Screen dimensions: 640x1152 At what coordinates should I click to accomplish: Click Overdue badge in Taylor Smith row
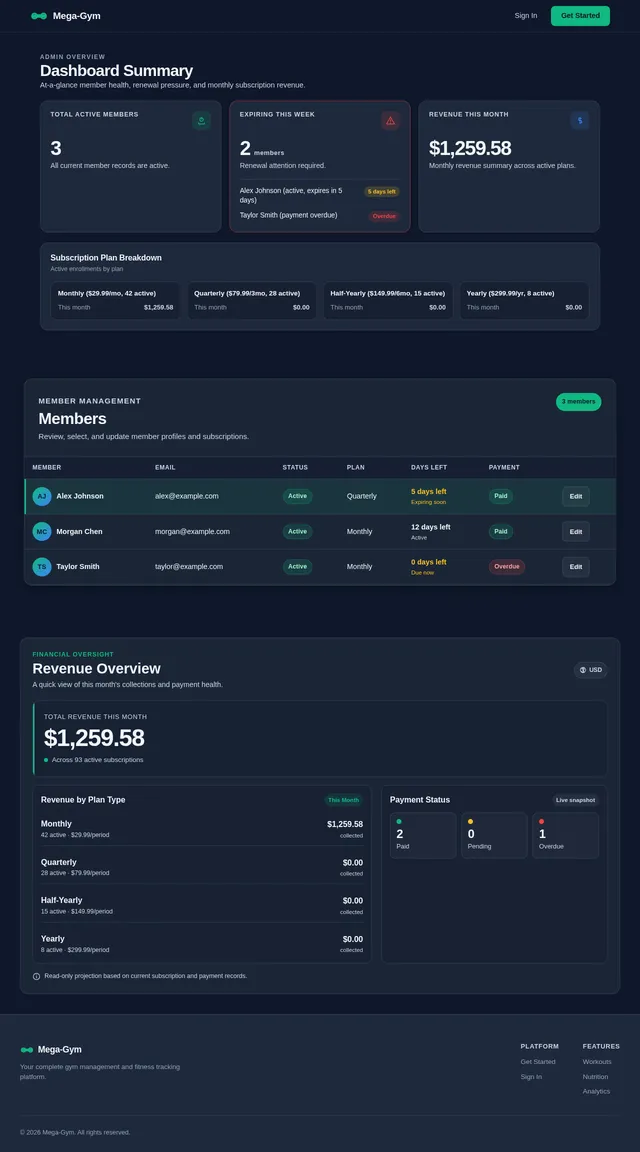(x=507, y=566)
